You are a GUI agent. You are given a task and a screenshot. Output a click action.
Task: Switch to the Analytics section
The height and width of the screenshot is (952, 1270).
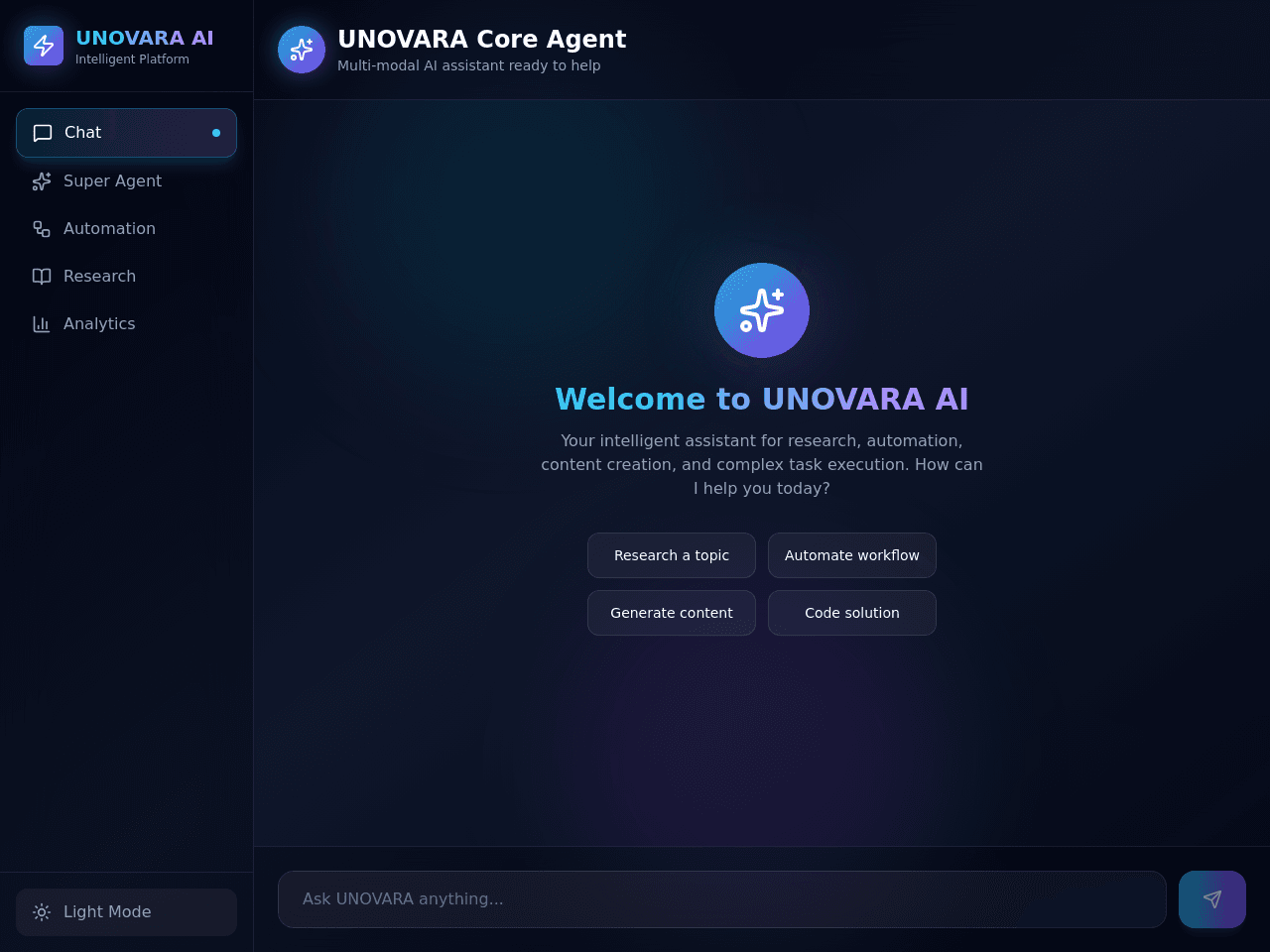[x=127, y=324]
